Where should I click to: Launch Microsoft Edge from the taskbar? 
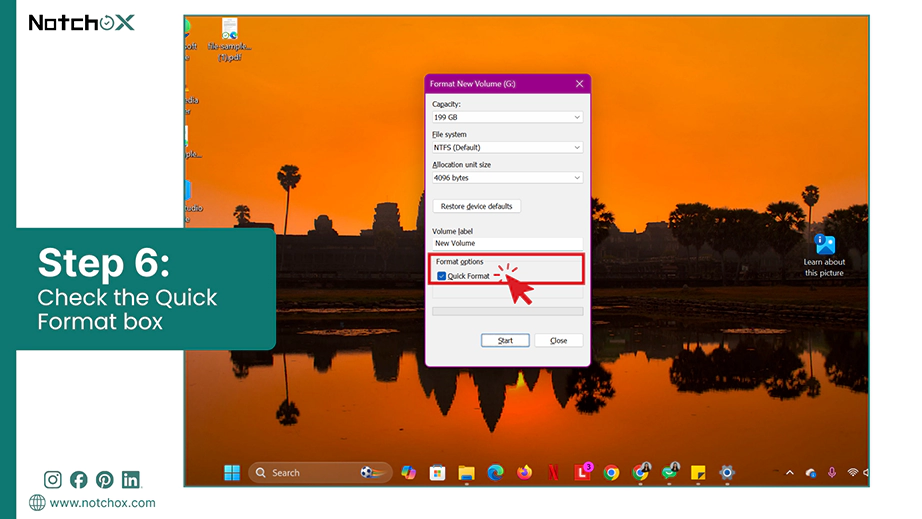click(495, 473)
